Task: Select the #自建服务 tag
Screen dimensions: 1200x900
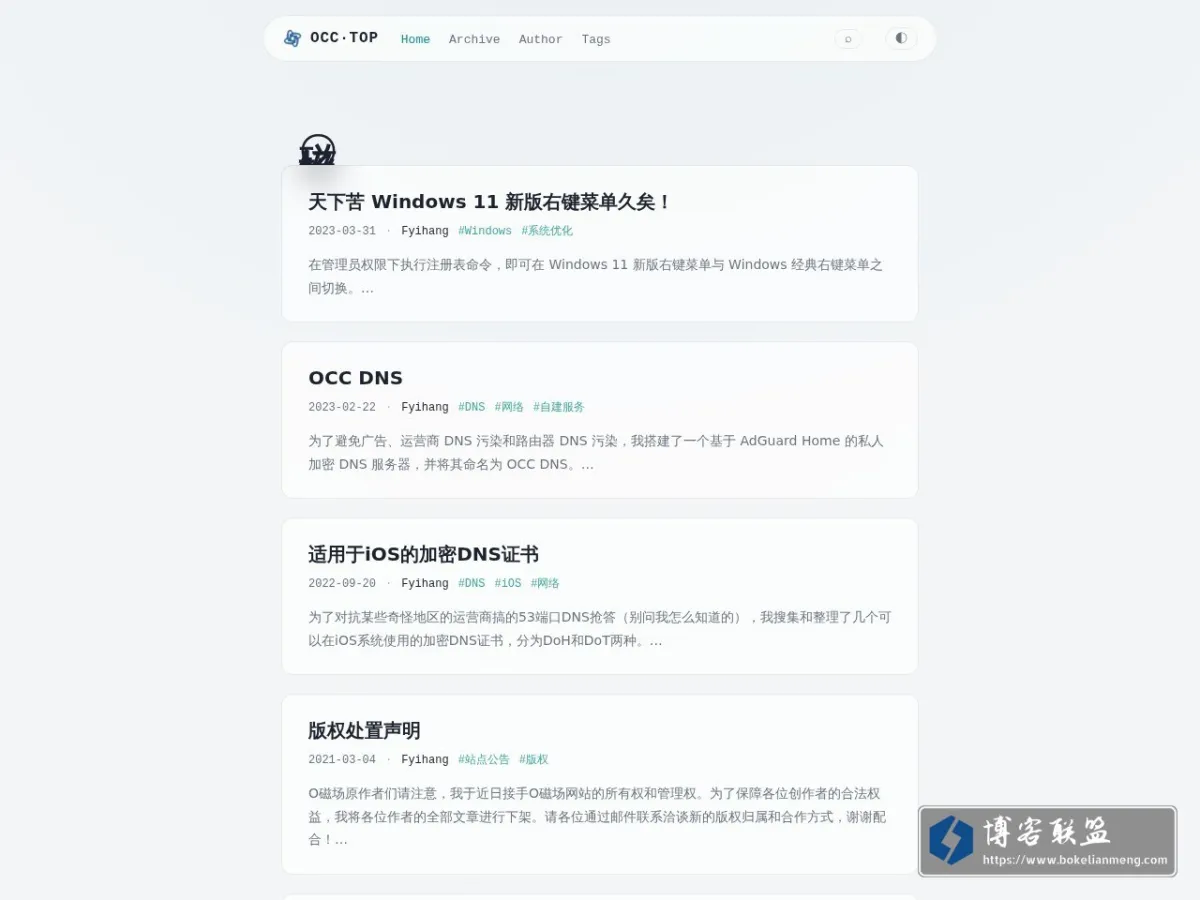Action: pyautogui.click(x=559, y=407)
